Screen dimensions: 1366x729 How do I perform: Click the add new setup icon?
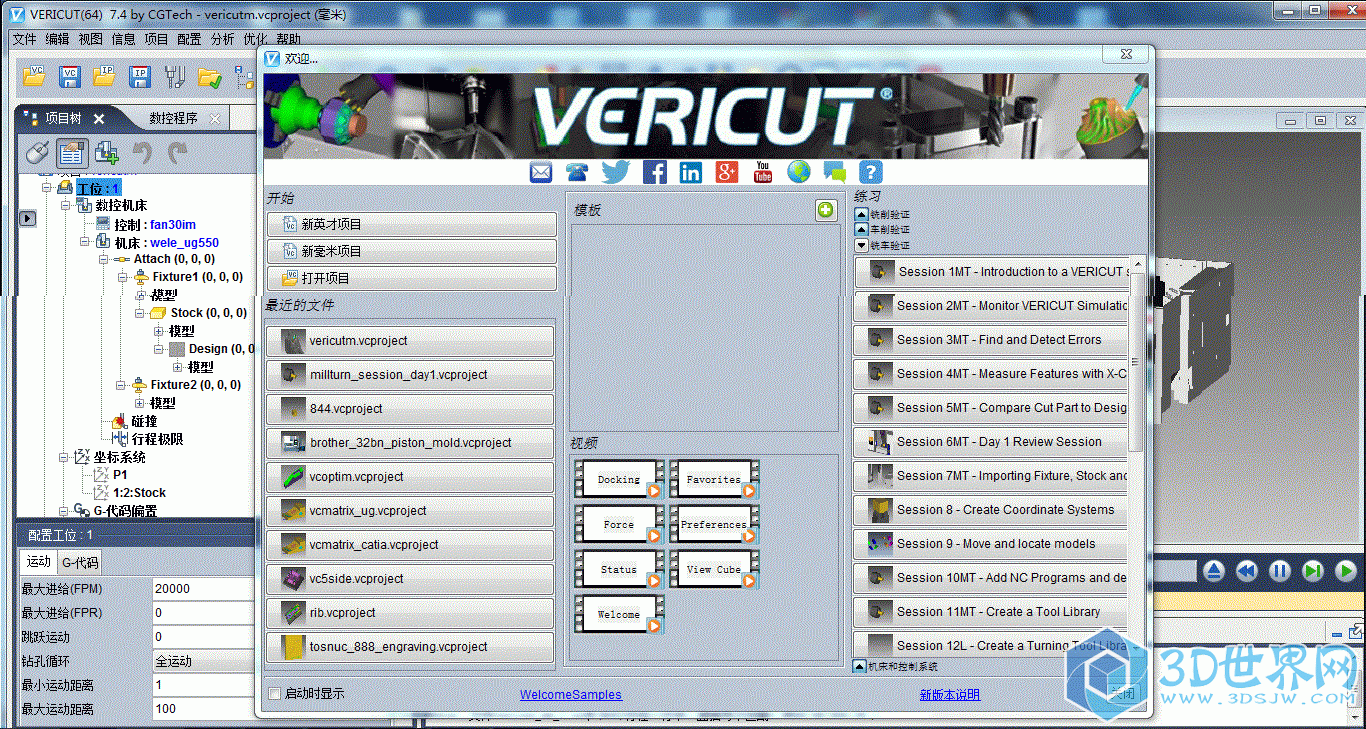[106, 153]
